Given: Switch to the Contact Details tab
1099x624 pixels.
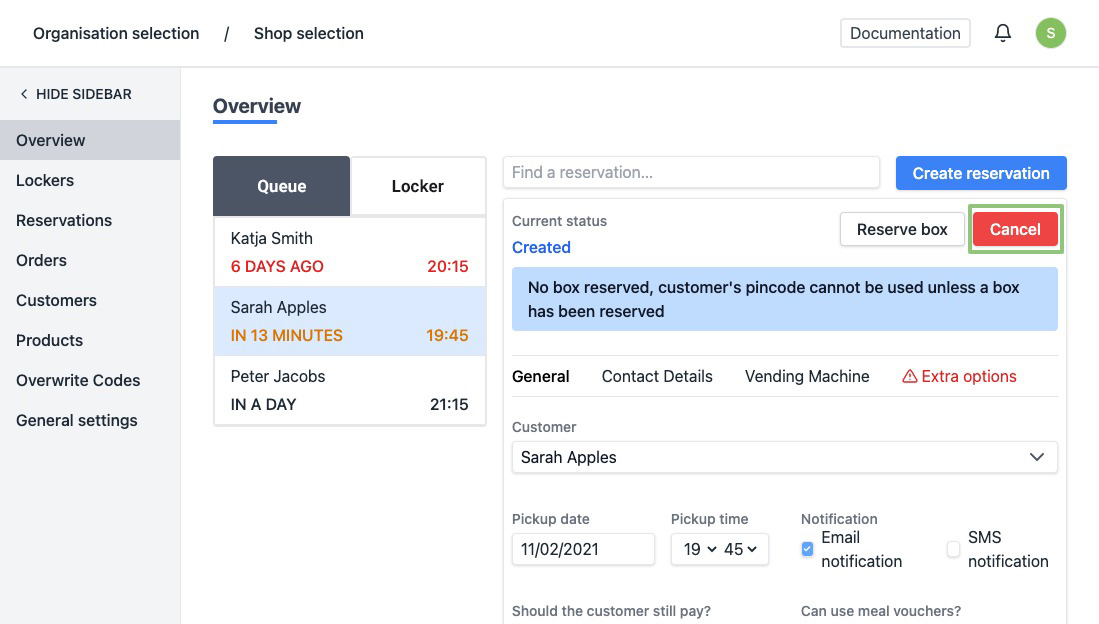Looking at the screenshot, I should [657, 376].
